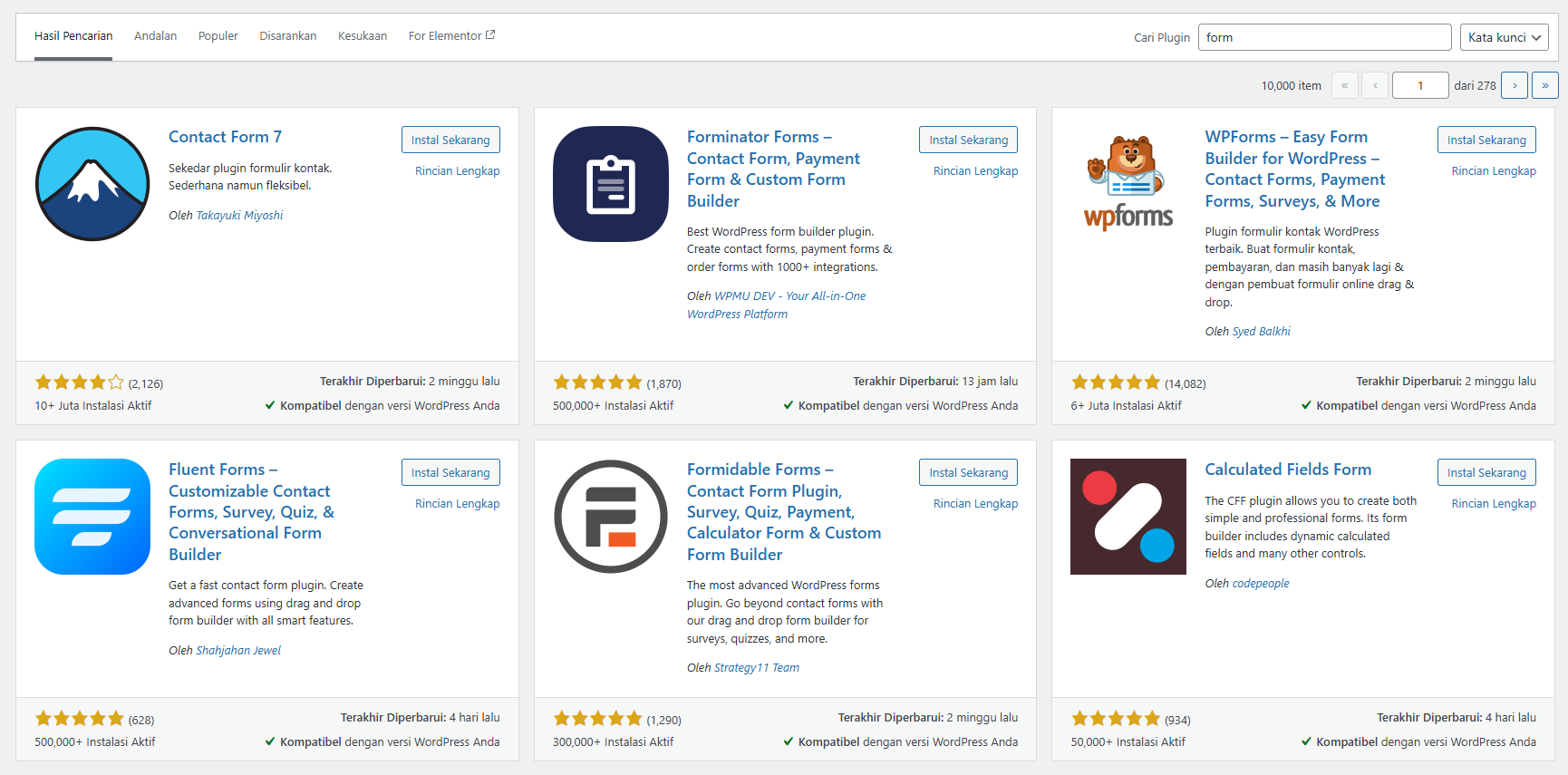Viewport: 1568px width, 775px height.
Task: Click the Calculated Fields Form plugin icon
Action: 1128,517
